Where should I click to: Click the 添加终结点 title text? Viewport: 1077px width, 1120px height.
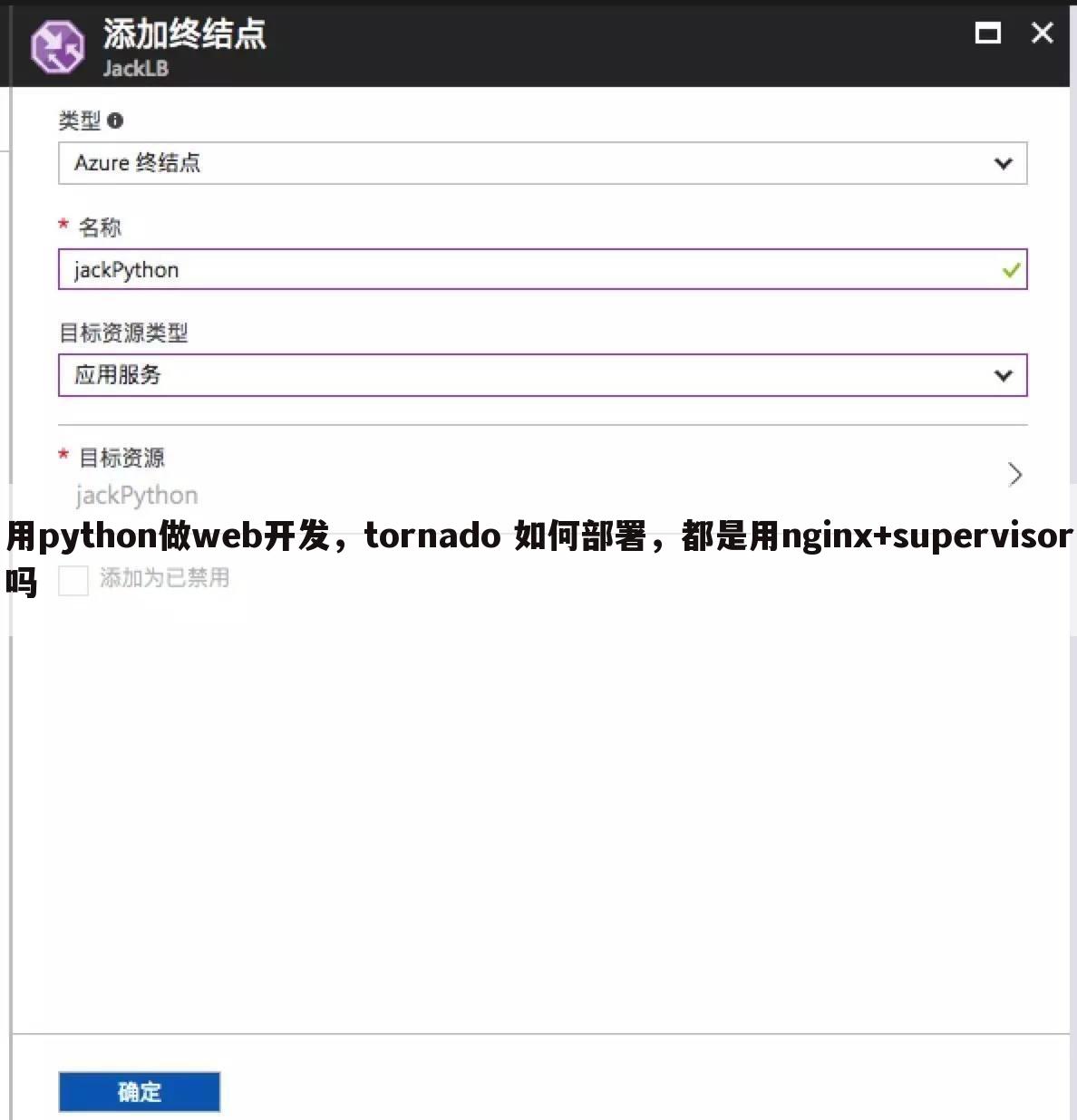[x=184, y=34]
